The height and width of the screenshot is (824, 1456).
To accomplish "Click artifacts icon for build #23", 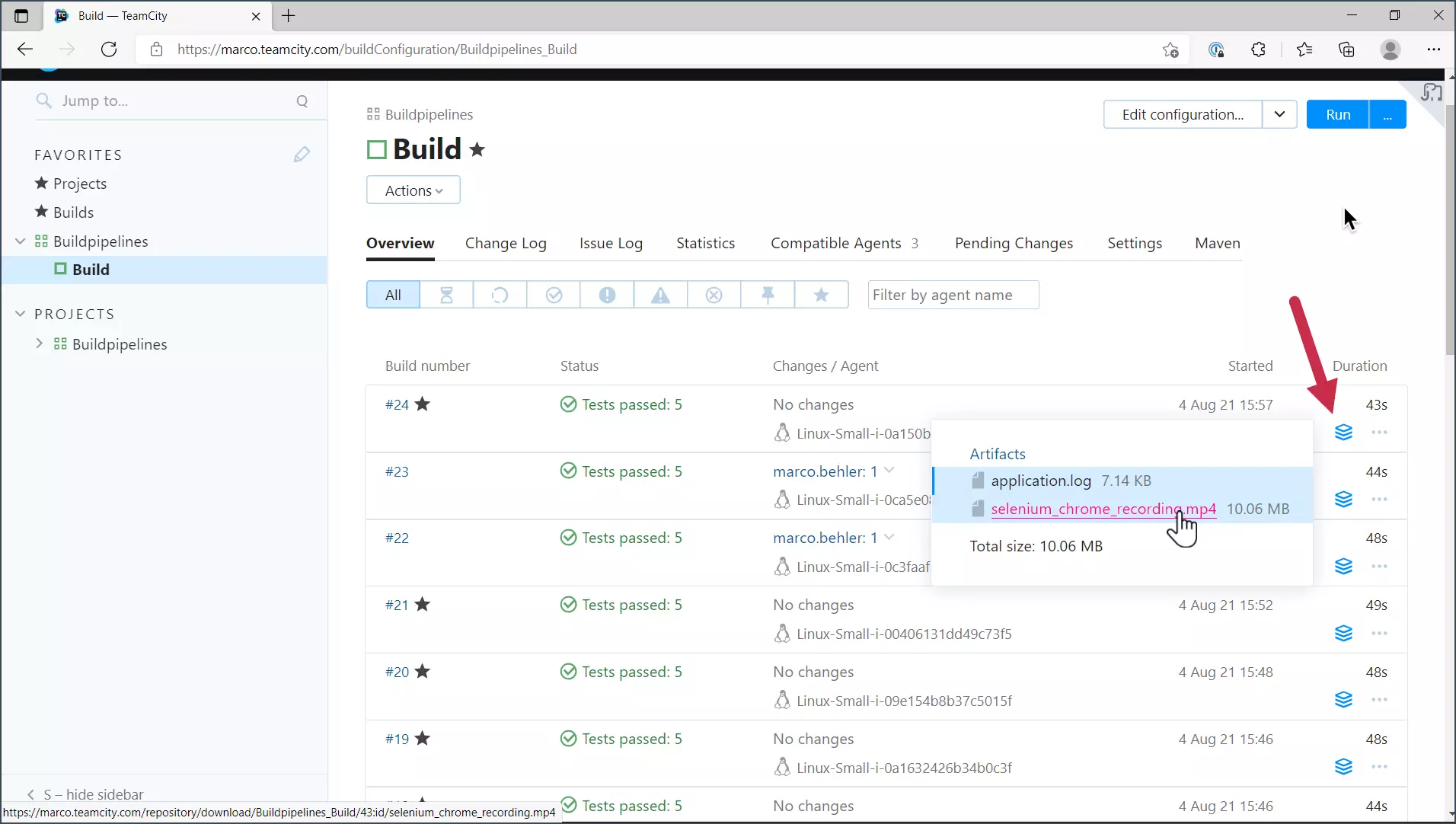I will click(1343, 500).
